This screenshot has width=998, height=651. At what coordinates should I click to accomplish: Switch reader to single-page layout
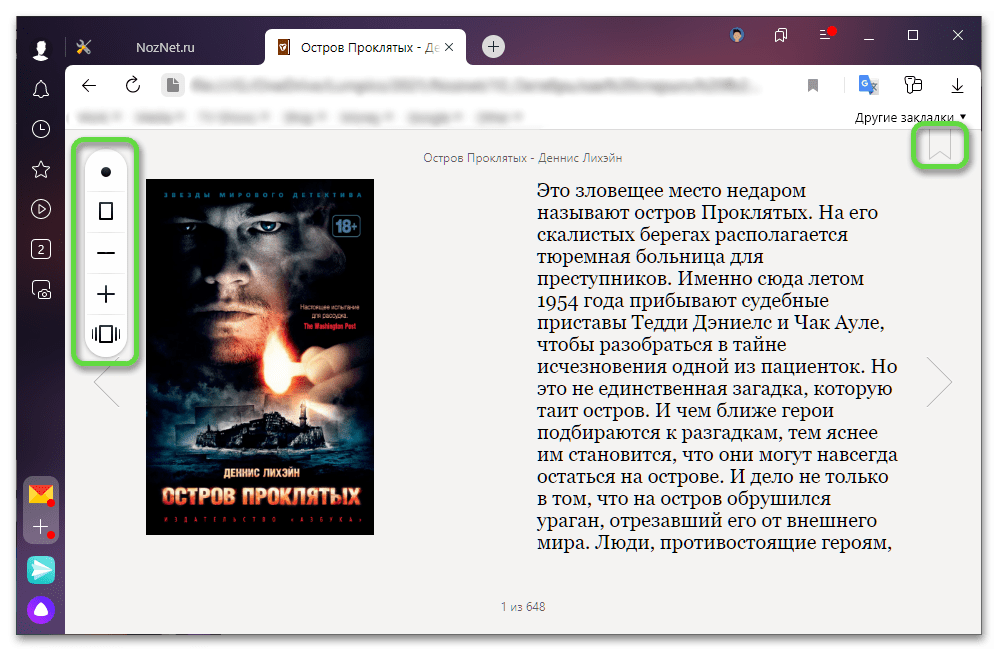tap(106, 212)
